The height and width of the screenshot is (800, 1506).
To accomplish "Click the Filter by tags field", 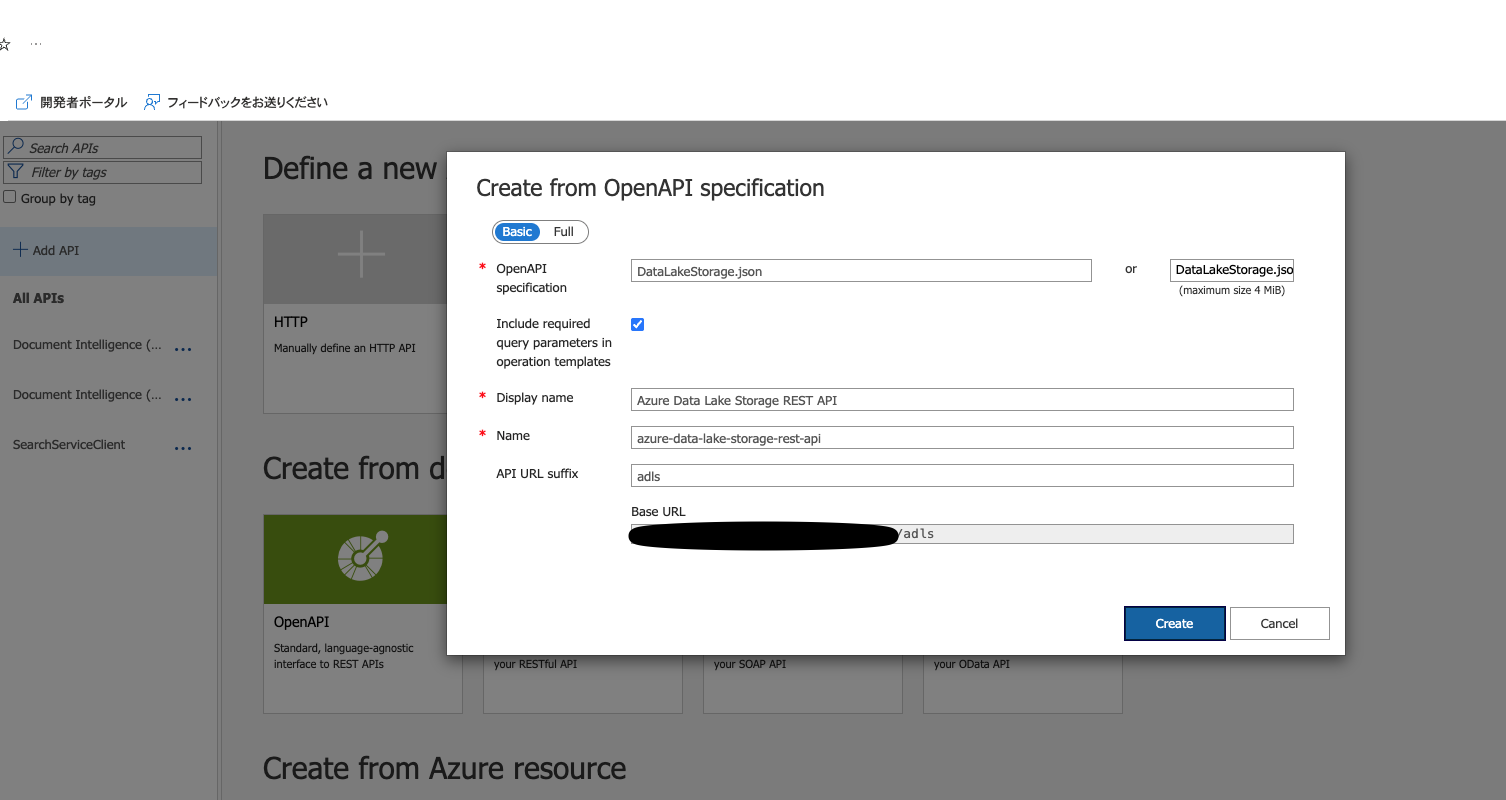I will [103, 172].
